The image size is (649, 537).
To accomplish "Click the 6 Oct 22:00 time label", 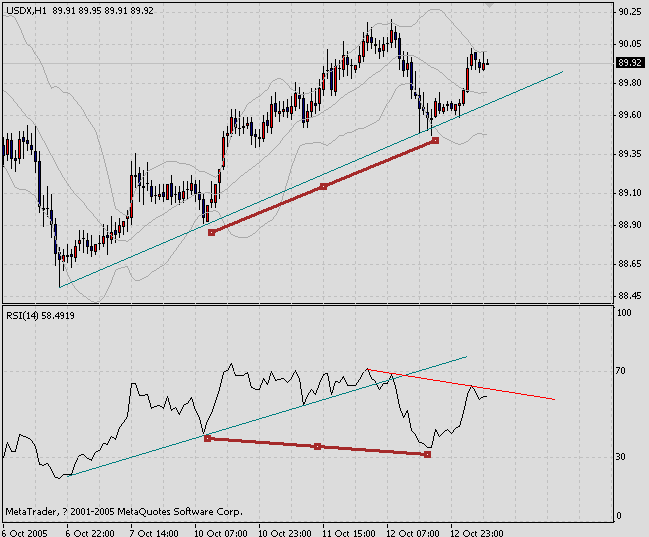I will [x=90, y=533].
